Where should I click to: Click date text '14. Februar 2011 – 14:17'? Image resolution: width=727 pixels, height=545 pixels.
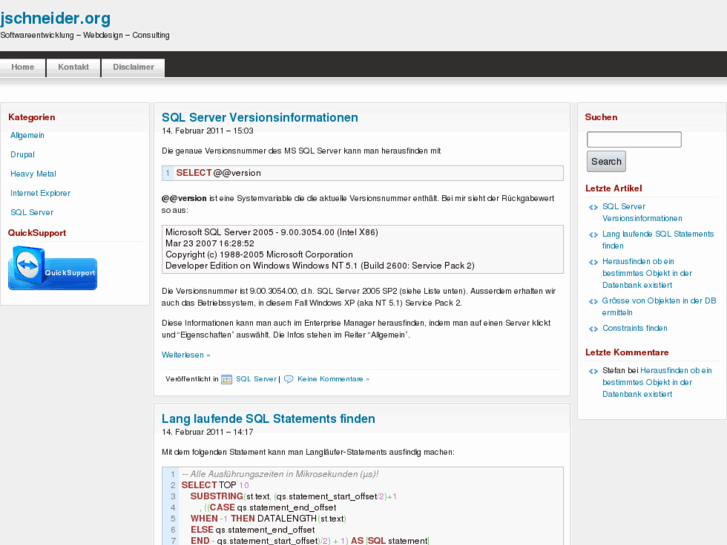pyautogui.click(x=207, y=432)
